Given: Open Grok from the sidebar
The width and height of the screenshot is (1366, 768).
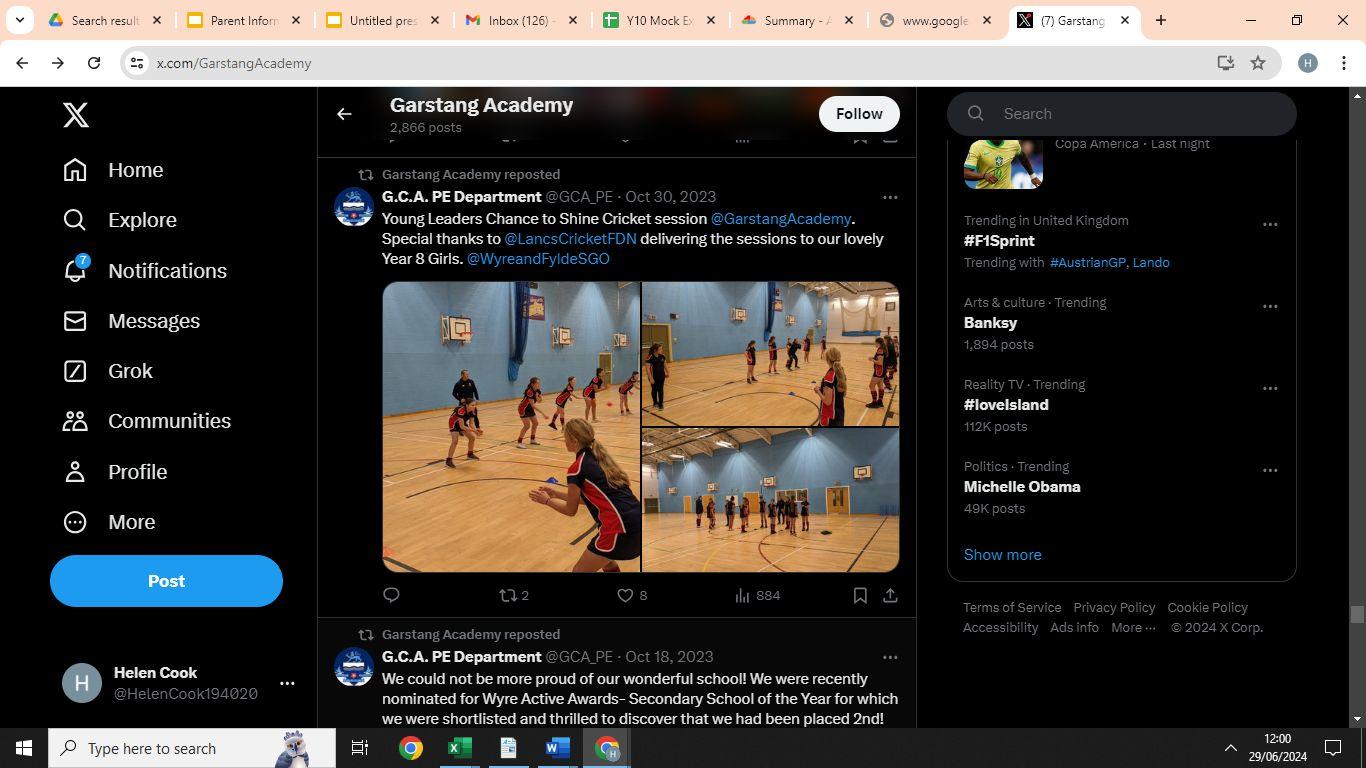Looking at the screenshot, I should [x=108, y=371].
